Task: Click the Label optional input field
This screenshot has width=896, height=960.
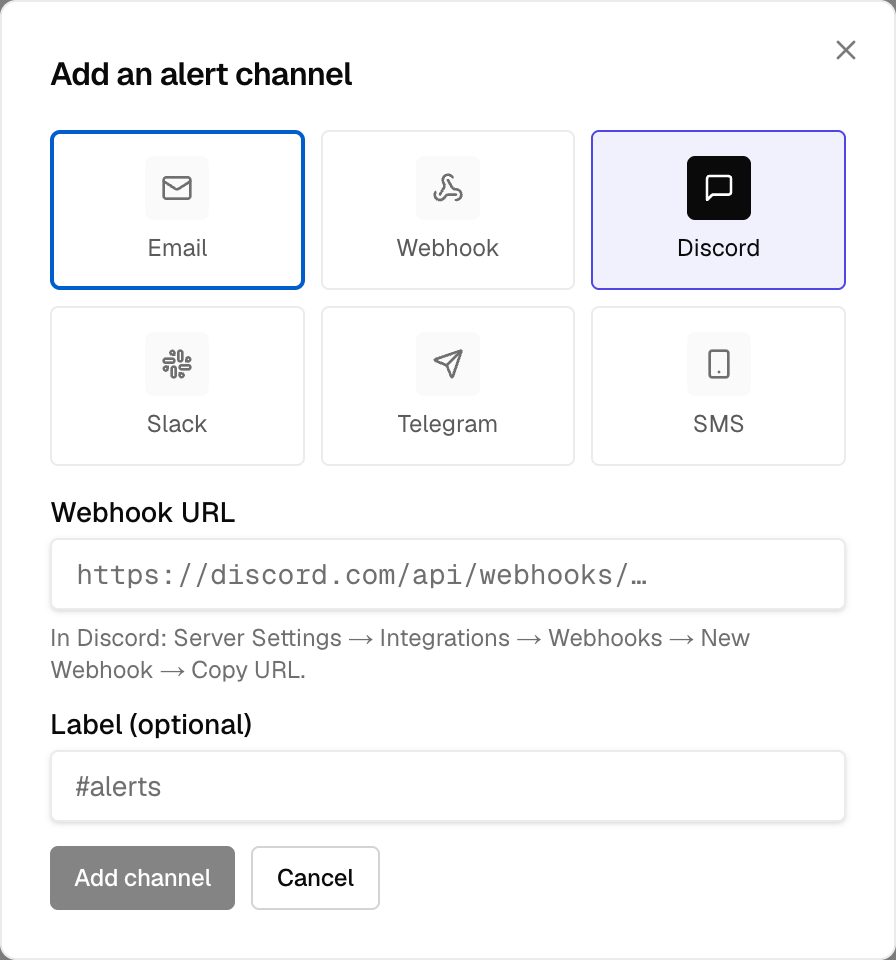Action: [x=448, y=786]
